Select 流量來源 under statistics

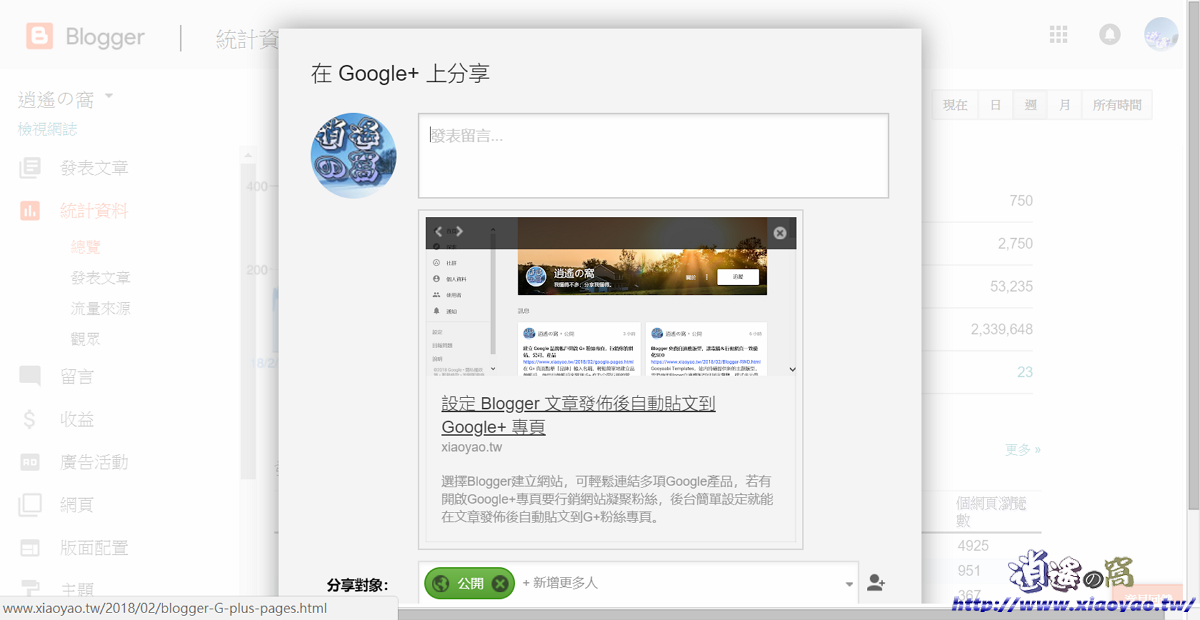(100, 309)
